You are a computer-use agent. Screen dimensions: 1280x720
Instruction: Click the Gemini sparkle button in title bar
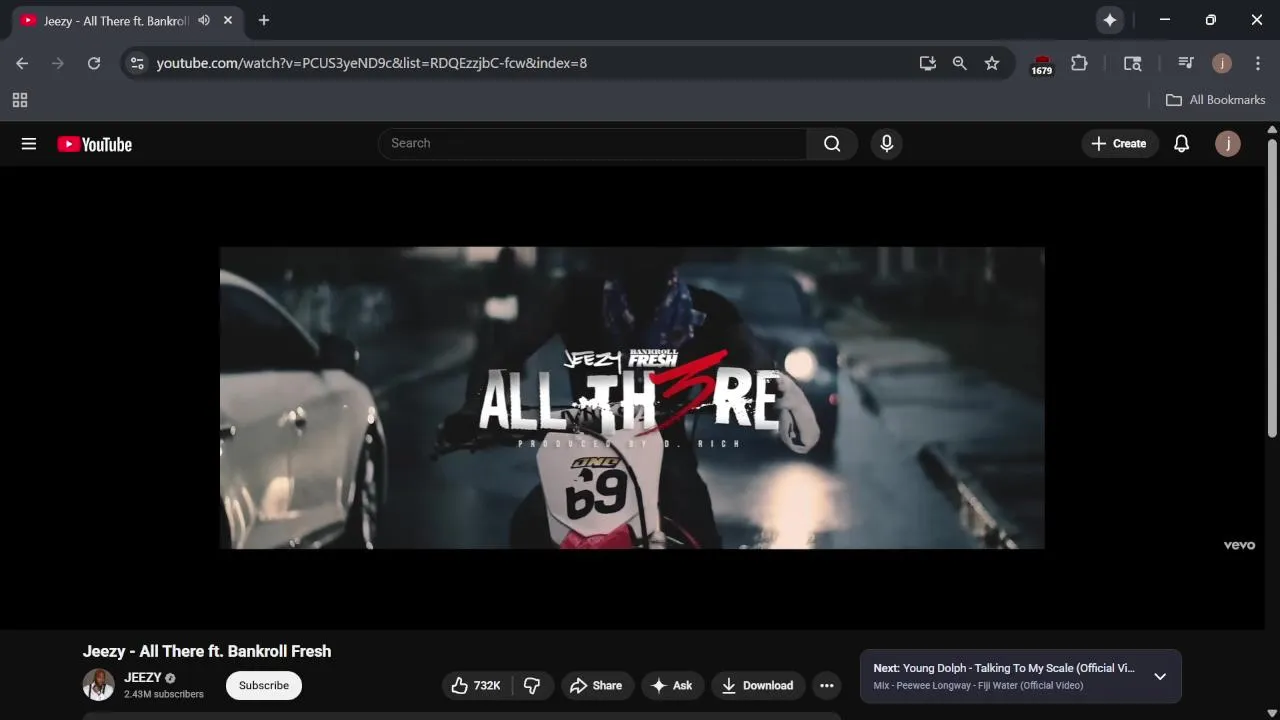pyautogui.click(x=1110, y=20)
